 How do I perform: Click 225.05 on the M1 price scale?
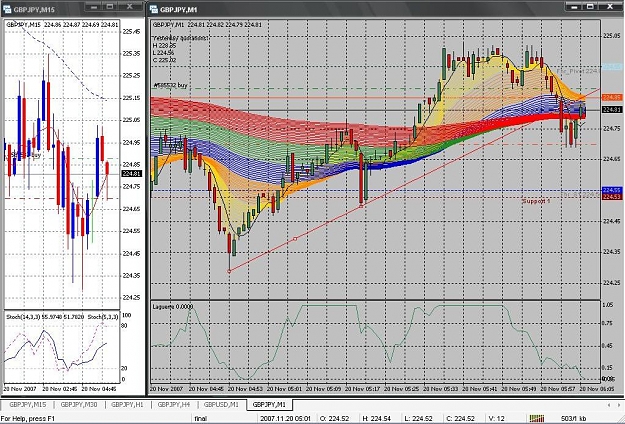(x=611, y=36)
